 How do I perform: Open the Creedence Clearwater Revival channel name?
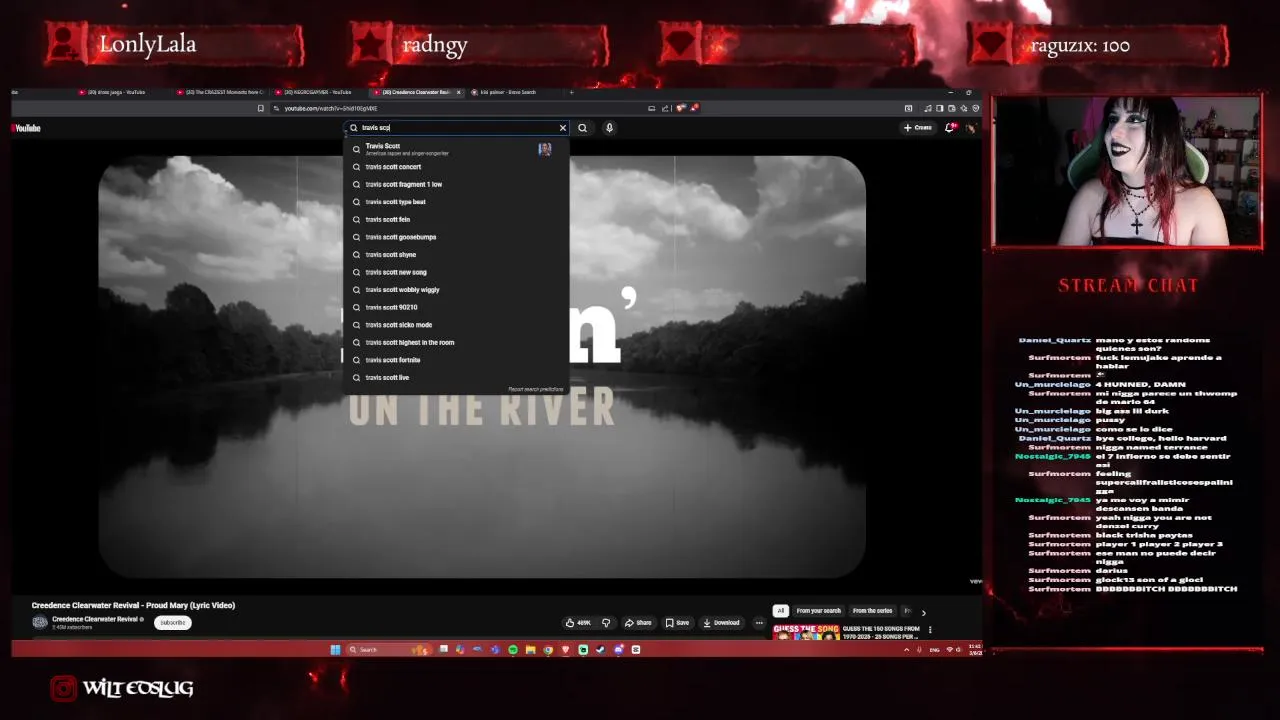[x=96, y=619]
